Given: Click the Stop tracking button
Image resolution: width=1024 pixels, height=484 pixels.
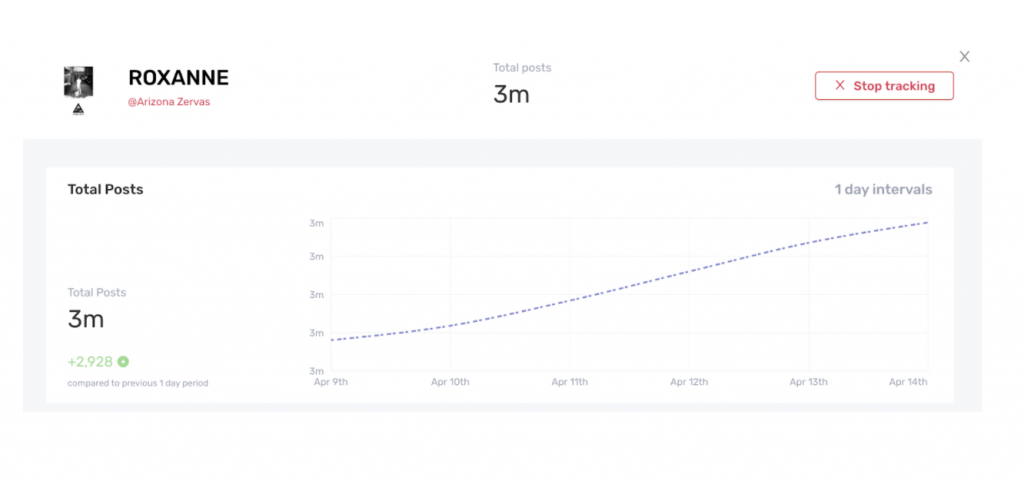Looking at the screenshot, I should coord(884,86).
